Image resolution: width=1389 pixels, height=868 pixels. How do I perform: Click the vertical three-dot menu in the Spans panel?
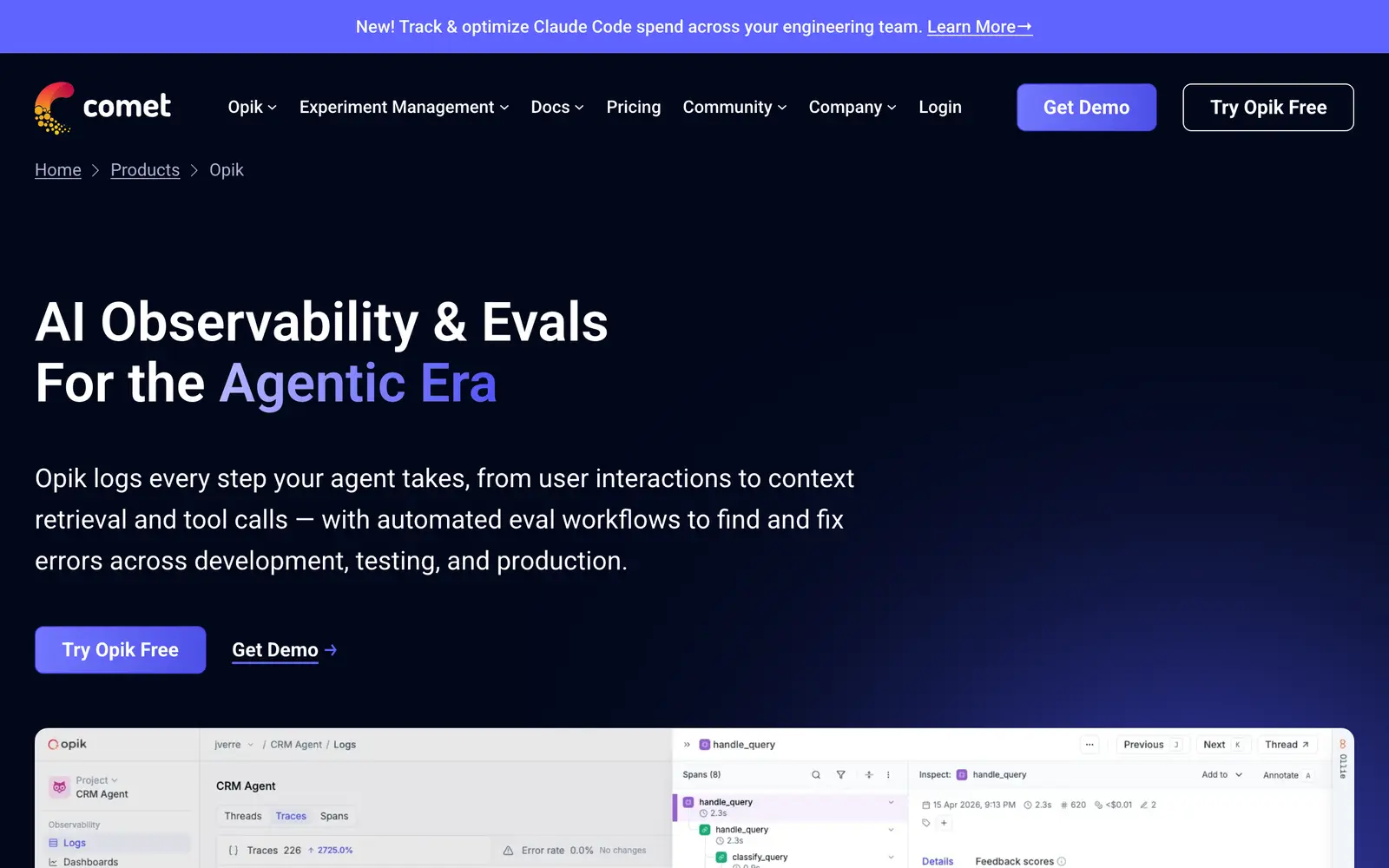click(x=888, y=774)
